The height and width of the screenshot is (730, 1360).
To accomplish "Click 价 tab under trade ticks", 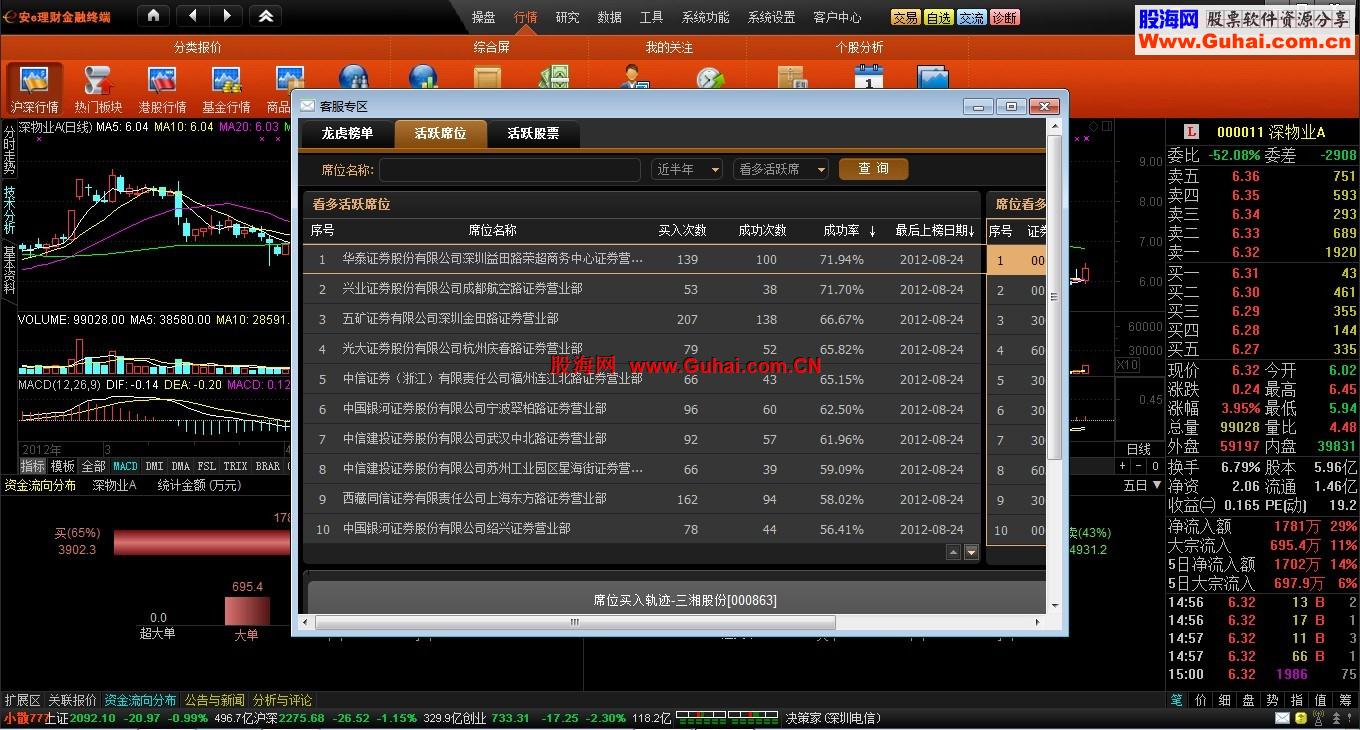I will click(x=1201, y=700).
